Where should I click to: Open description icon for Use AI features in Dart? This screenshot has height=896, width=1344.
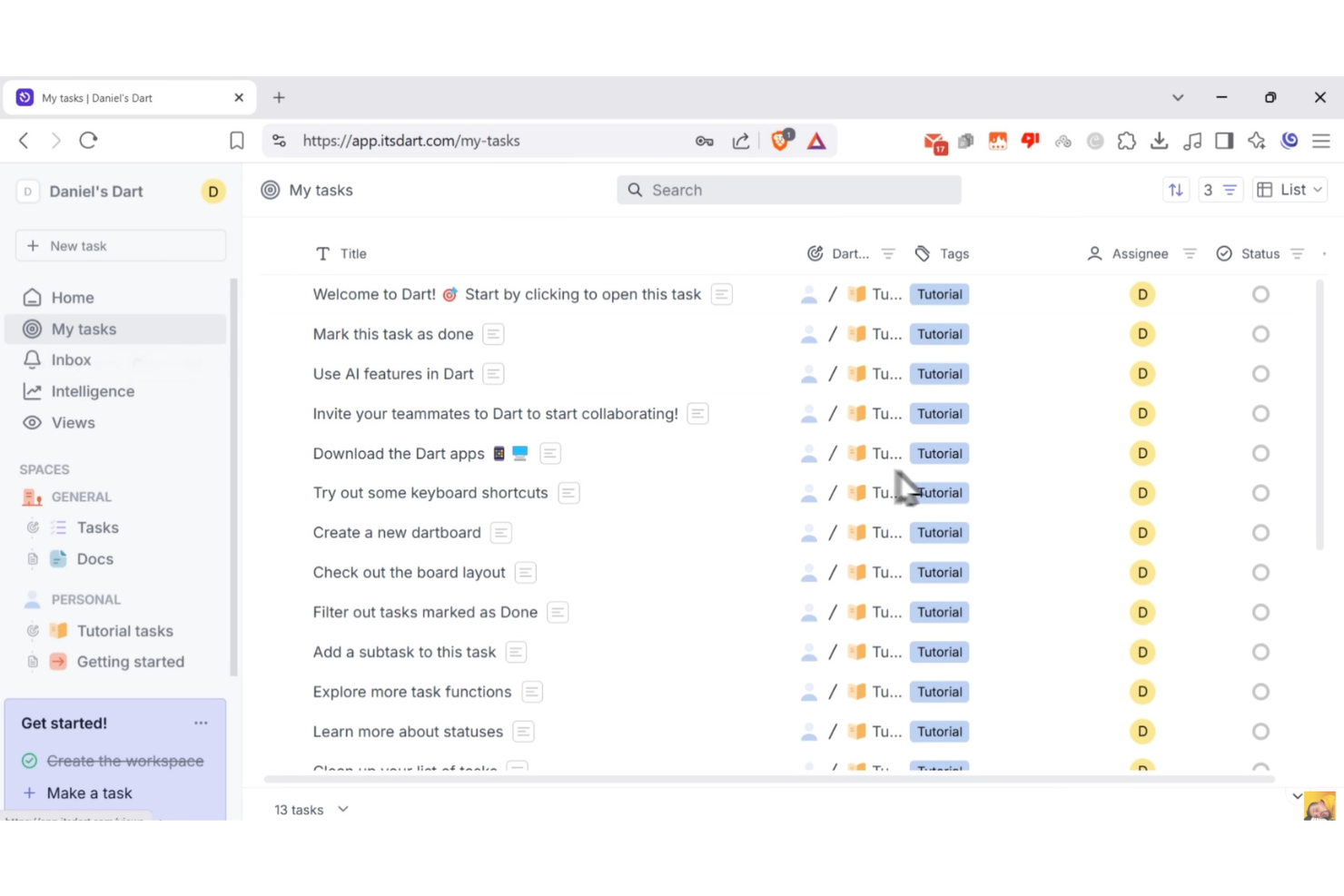(x=493, y=374)
